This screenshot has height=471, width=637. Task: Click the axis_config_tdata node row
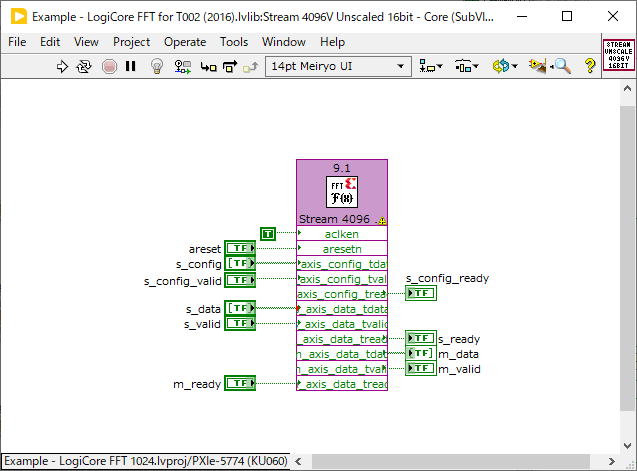tap(342, 264)
